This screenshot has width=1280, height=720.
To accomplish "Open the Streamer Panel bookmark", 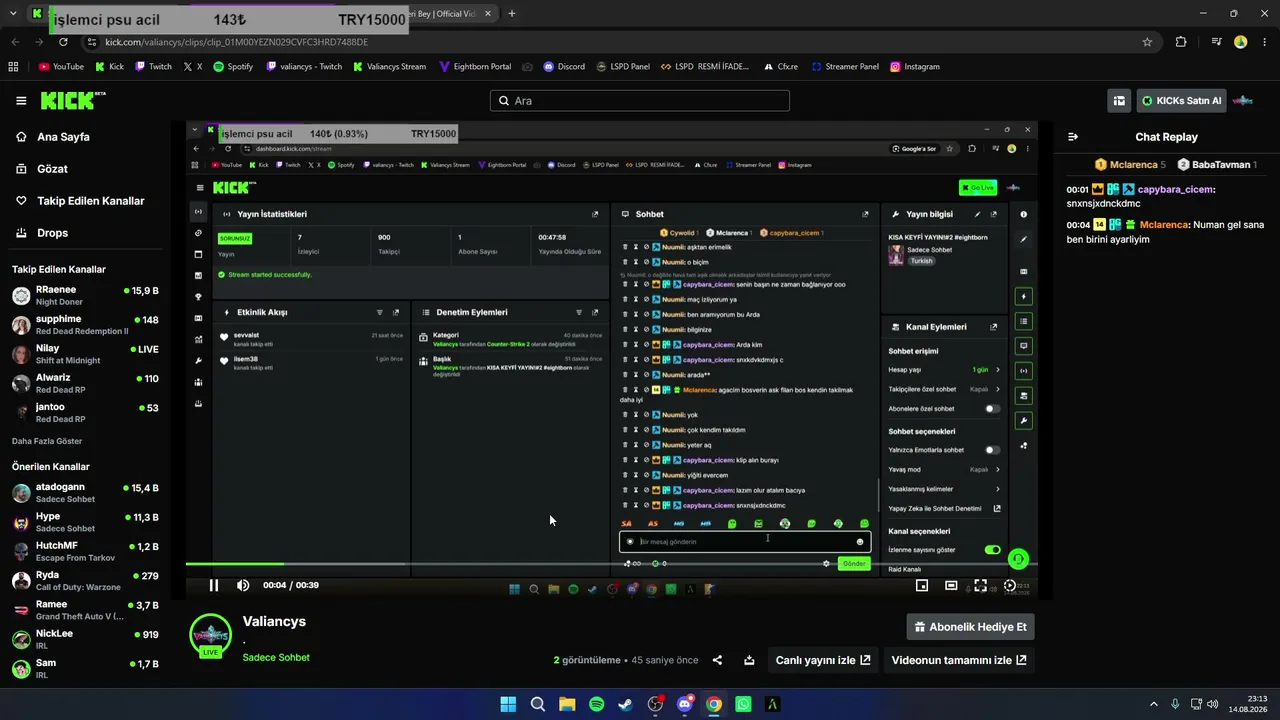I will [845, 67].
